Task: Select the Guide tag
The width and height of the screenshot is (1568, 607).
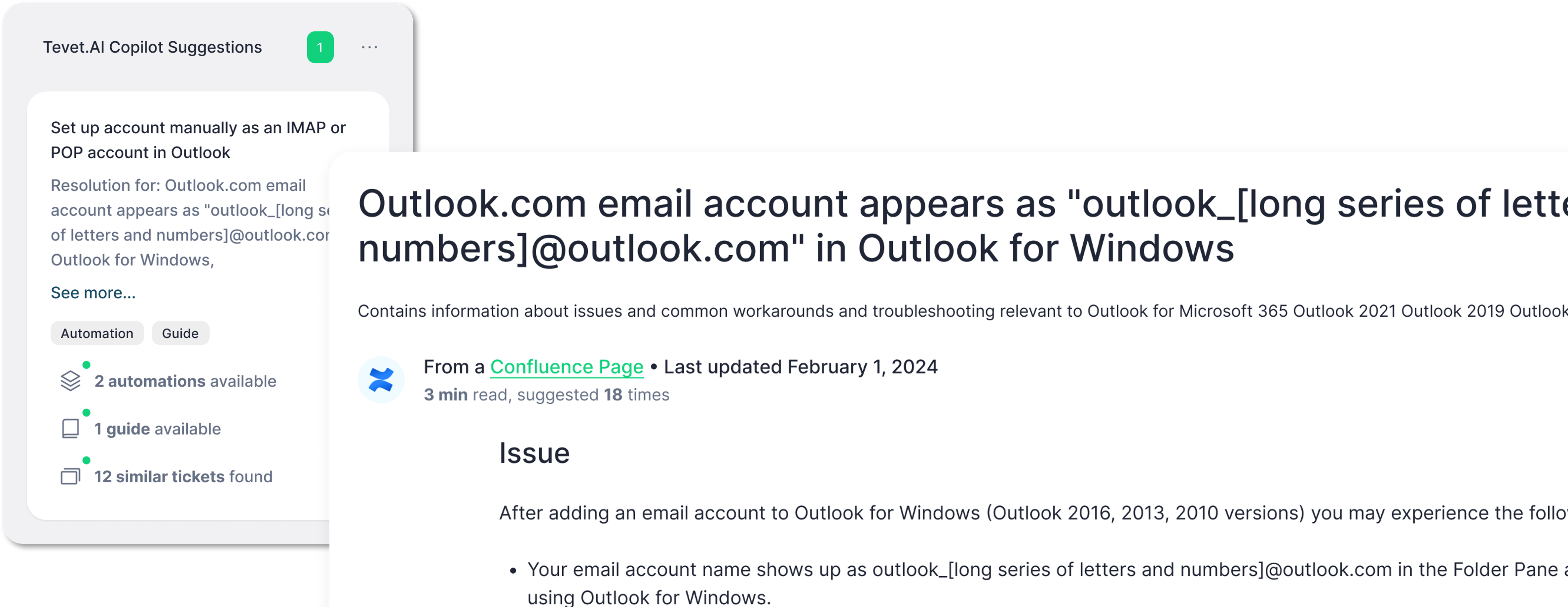Action: (180, 334)
